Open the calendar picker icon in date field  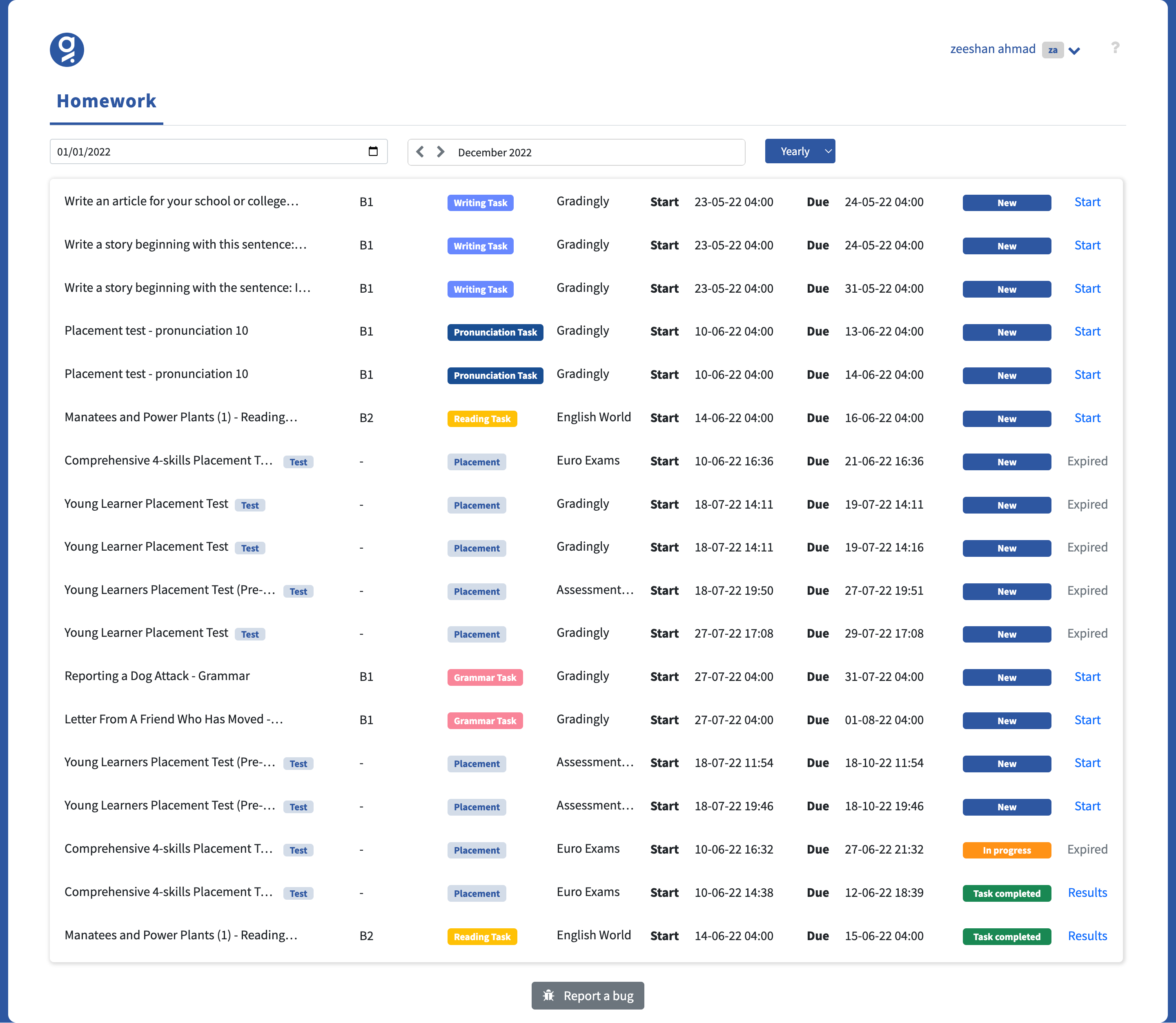pos(373,151)
